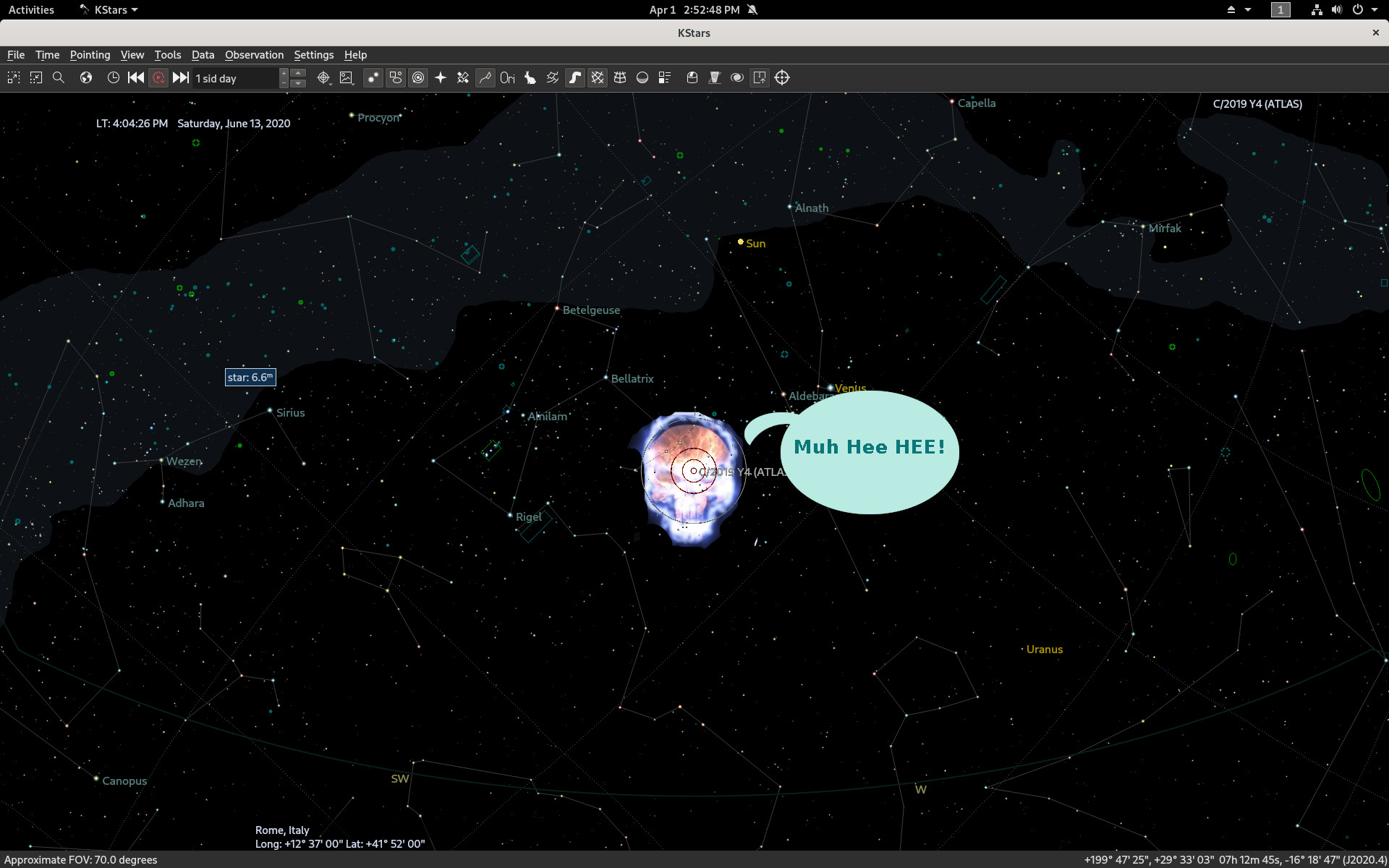
Task: Toggle equatorial coordinate grid icon
Action: click(598, 77)
